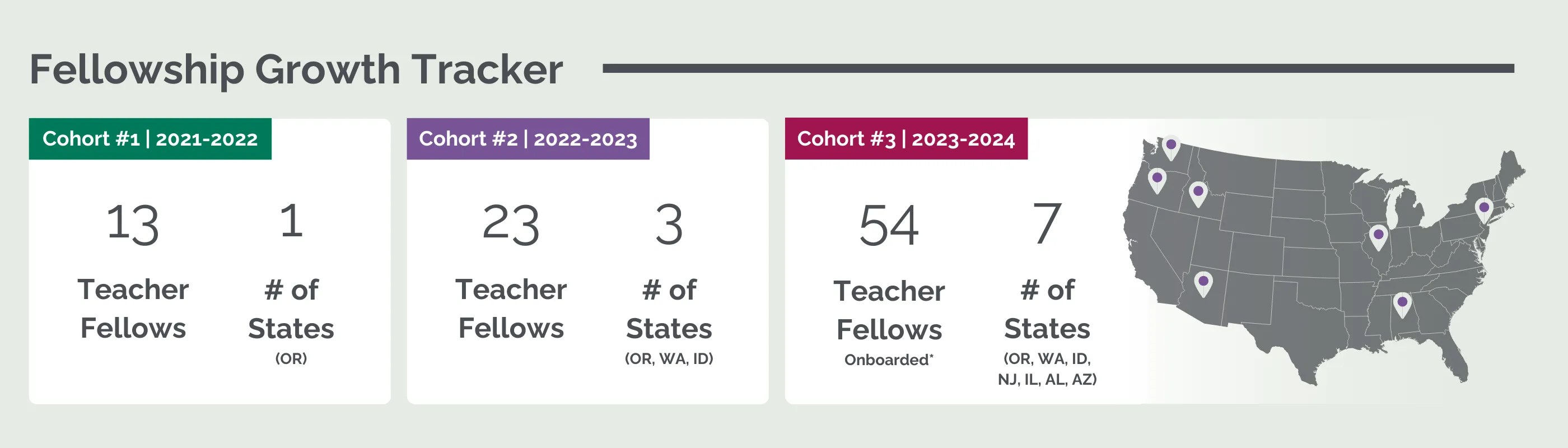Click the 54 Teacher Fellows figure

[x=889, y=225]
